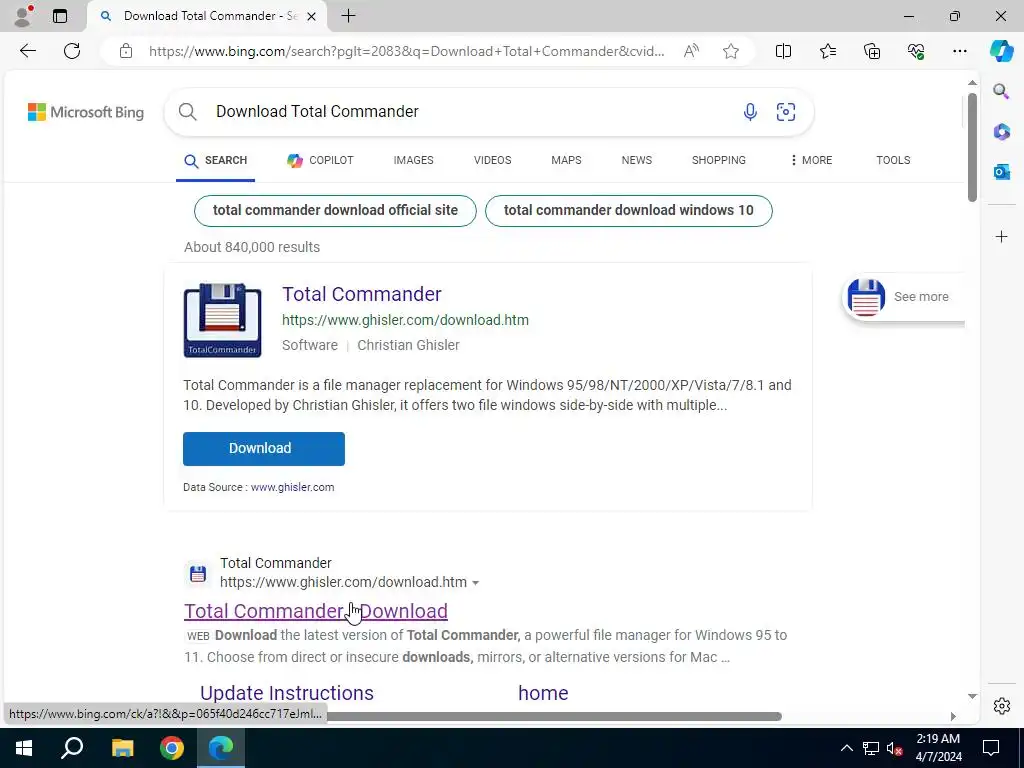Open the Collections icon
The width and height of the screenshot is (1024, 768).
(872, 51)
